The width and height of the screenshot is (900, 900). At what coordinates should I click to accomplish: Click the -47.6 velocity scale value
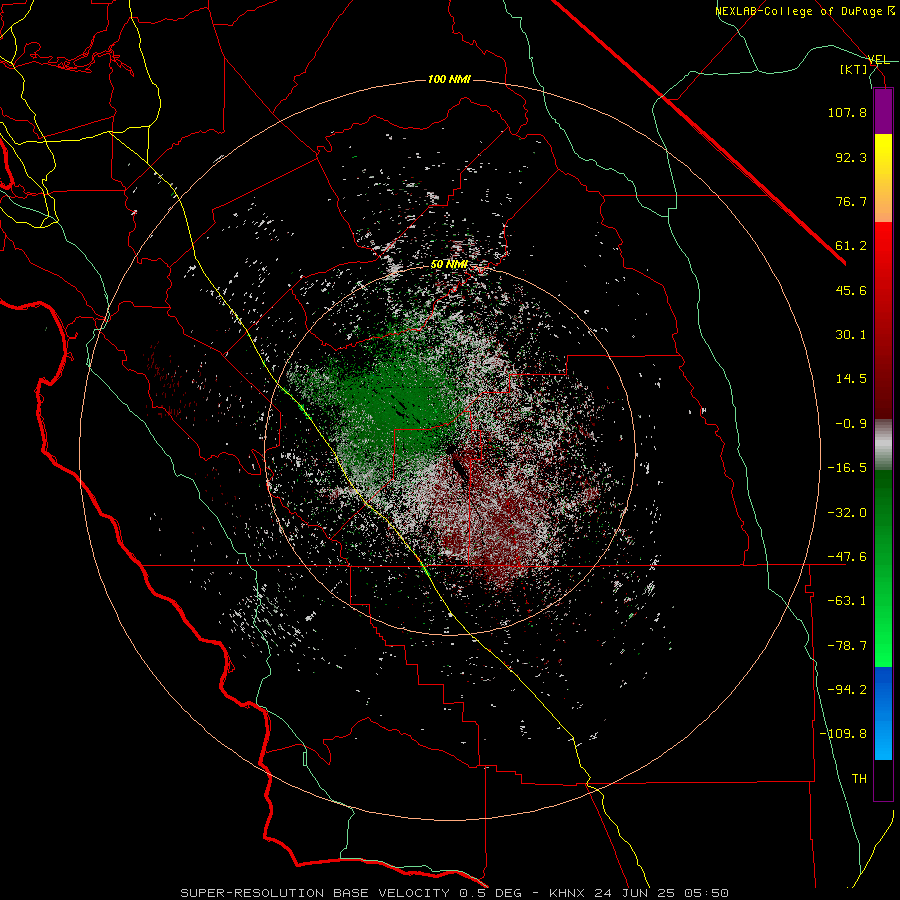click(847, 557)
